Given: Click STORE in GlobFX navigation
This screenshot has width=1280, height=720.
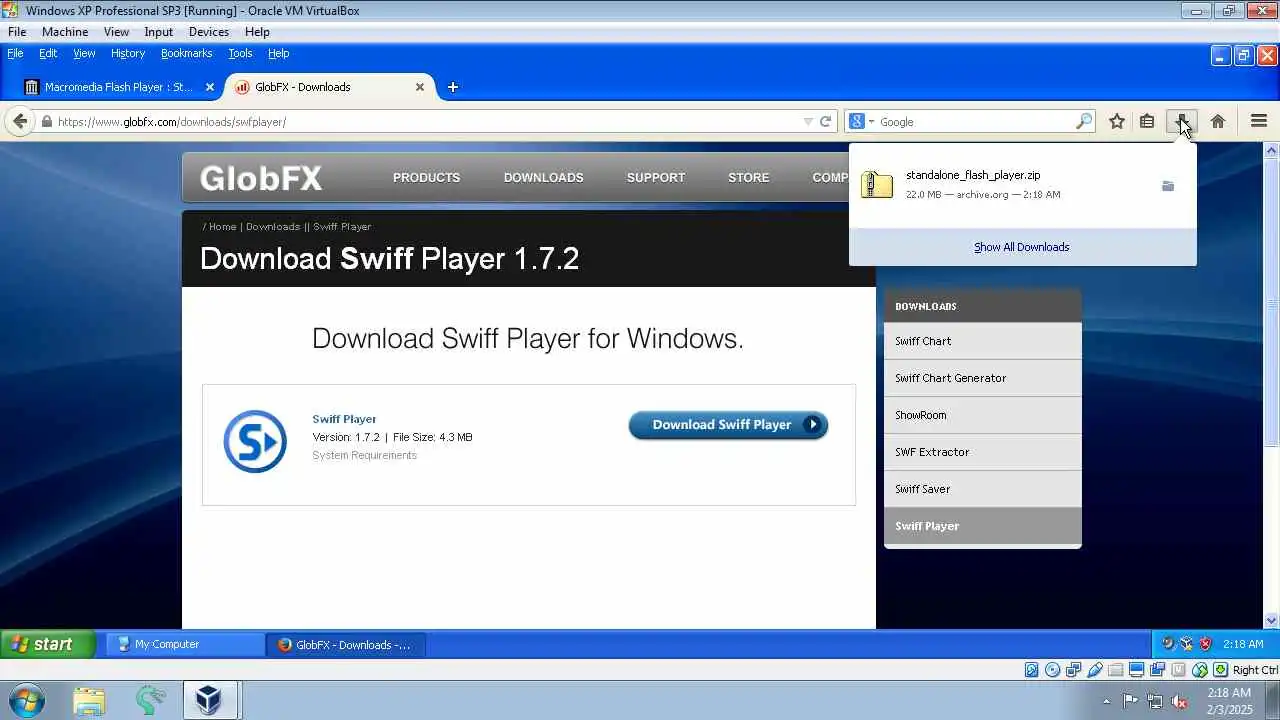Looking at the screenshot, I should point(748,178).
